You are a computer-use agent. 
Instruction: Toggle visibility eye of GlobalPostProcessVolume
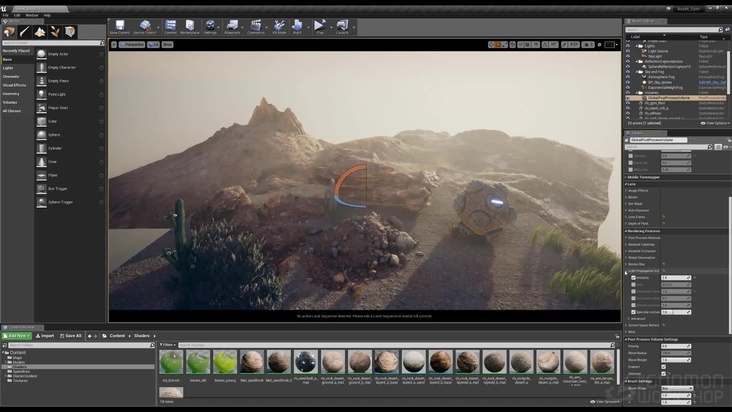(628, 98)
